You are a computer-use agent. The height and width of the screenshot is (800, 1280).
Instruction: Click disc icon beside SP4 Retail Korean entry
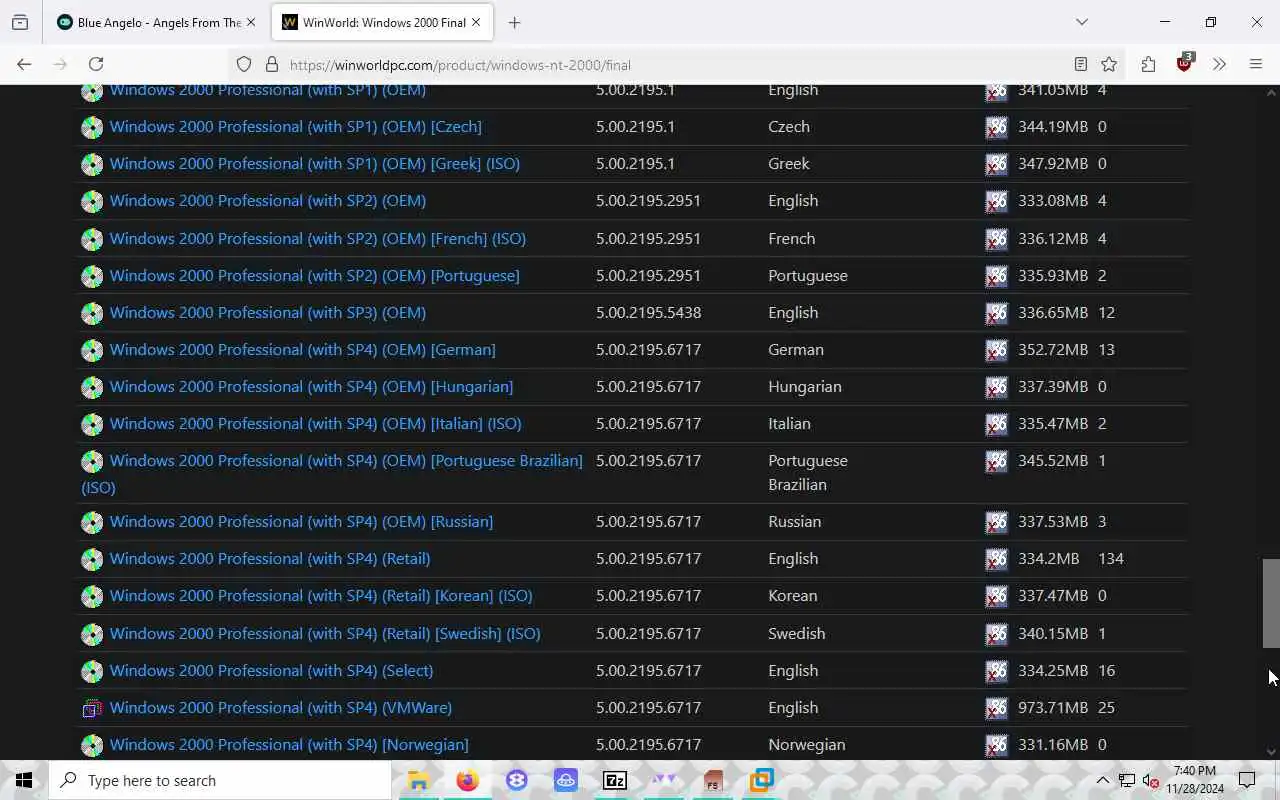point(92,597)
